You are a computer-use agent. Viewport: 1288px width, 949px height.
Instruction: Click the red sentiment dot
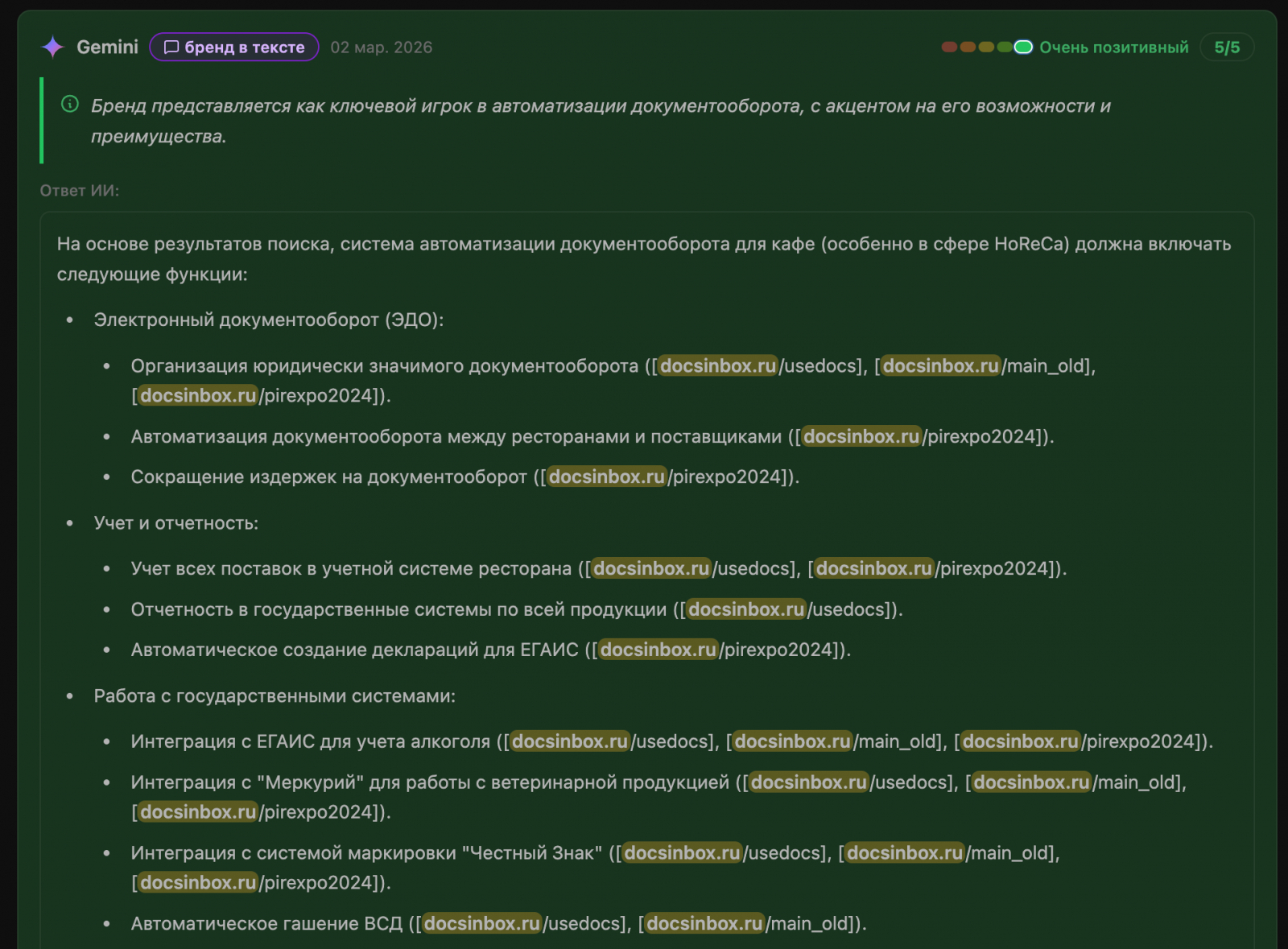pyautogui.click(x=949, y=47)
